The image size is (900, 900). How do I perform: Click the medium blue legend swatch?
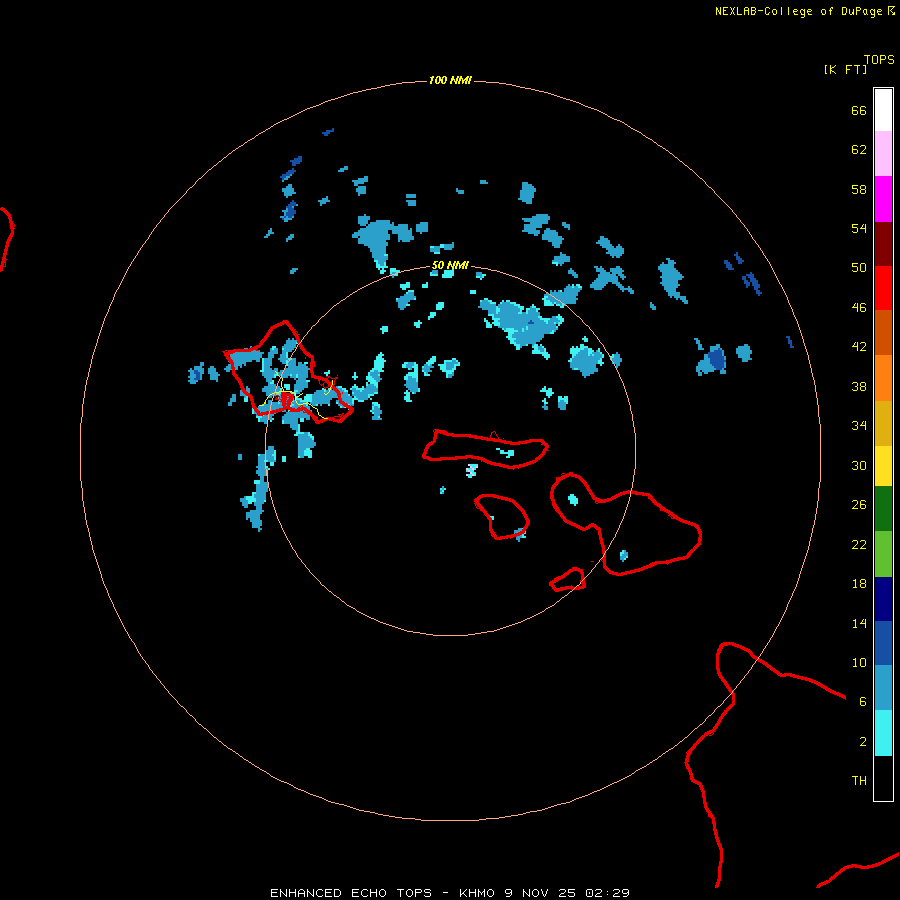click(883, 643)
